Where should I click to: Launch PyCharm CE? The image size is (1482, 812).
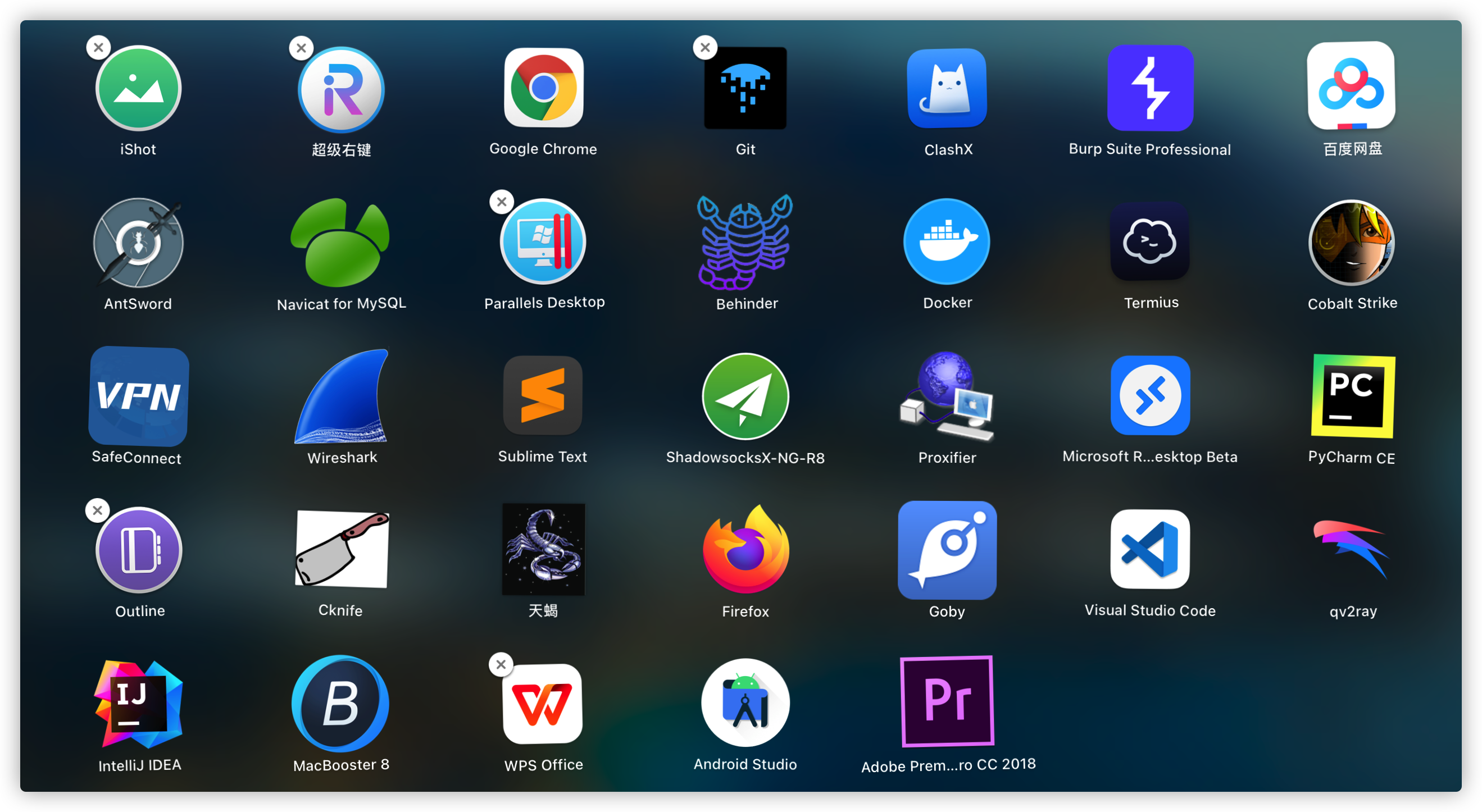1352,396
